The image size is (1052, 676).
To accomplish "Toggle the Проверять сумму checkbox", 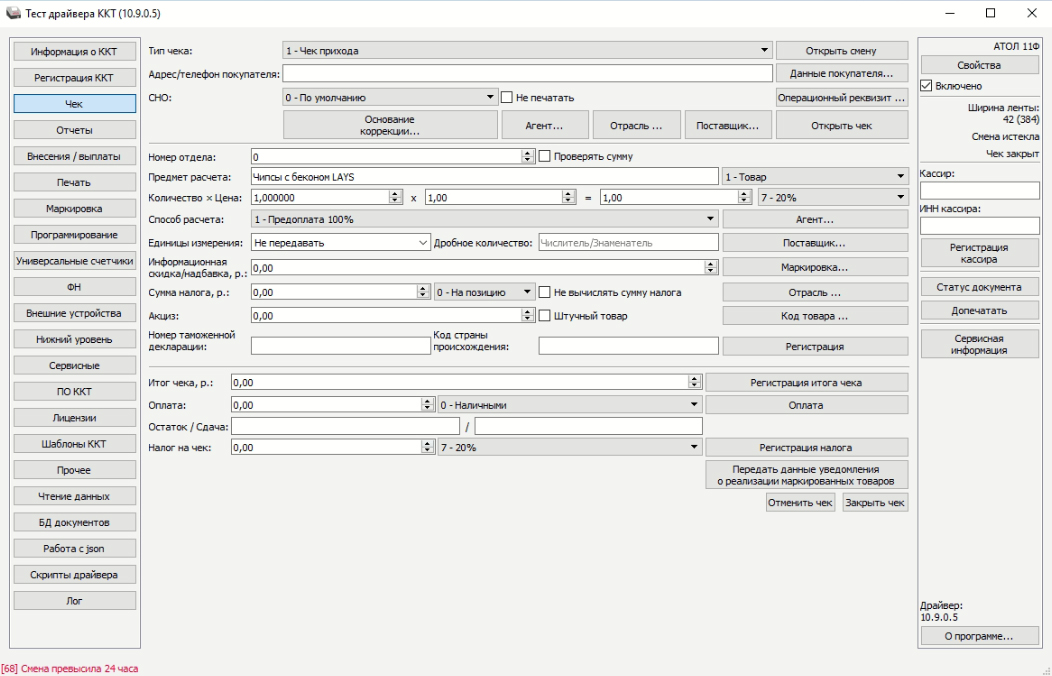I will pos(545,157).
